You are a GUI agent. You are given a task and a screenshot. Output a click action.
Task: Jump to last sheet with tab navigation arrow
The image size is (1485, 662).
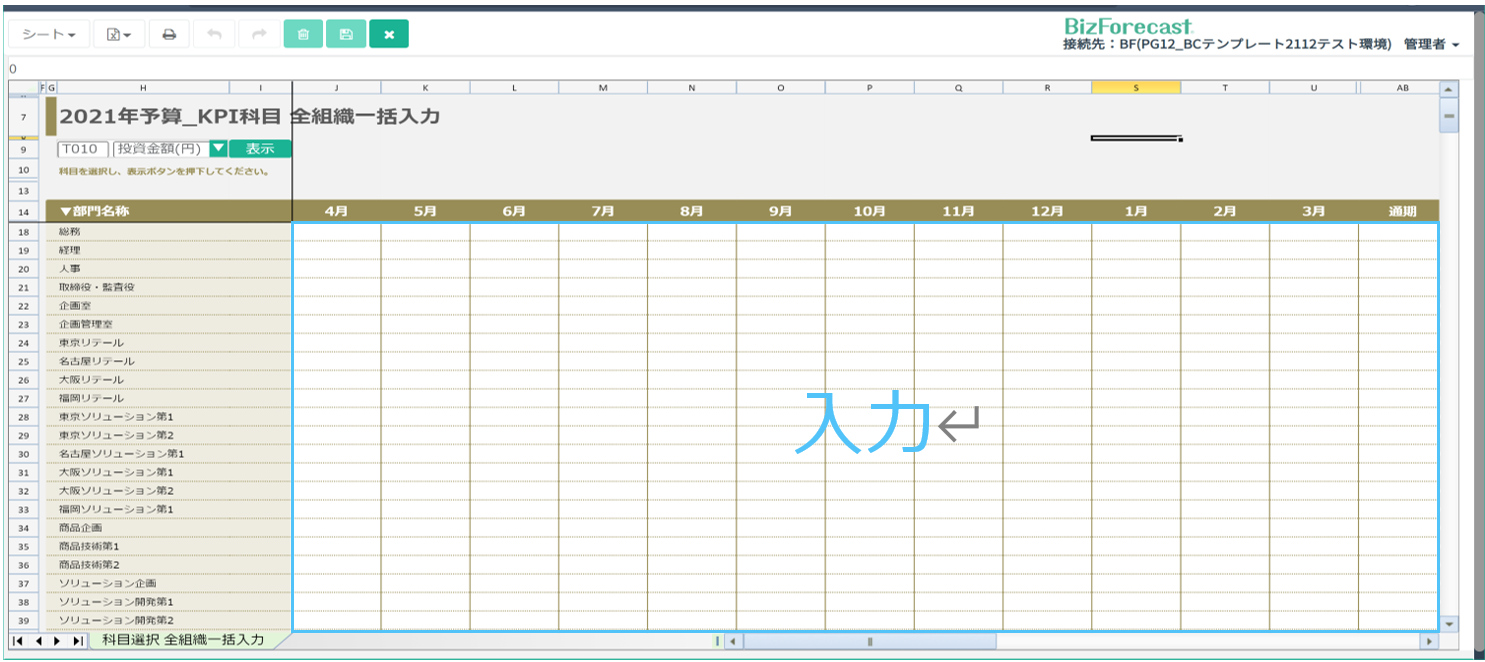coord(78,641)
